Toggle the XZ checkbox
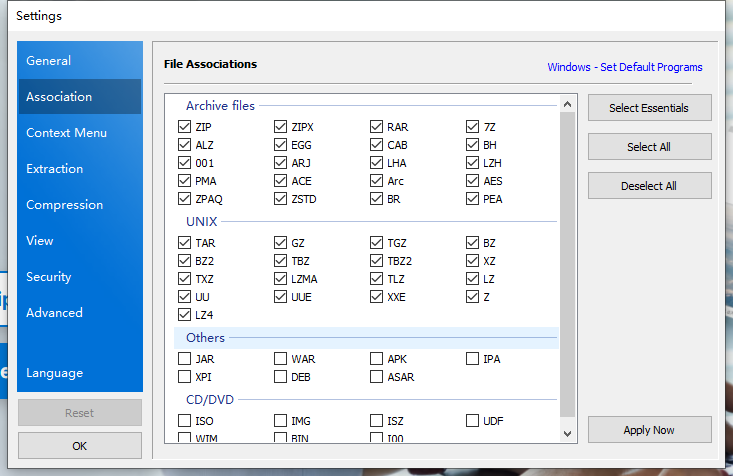The width and height of the screenshot is (733, 476). coord(473,261)
